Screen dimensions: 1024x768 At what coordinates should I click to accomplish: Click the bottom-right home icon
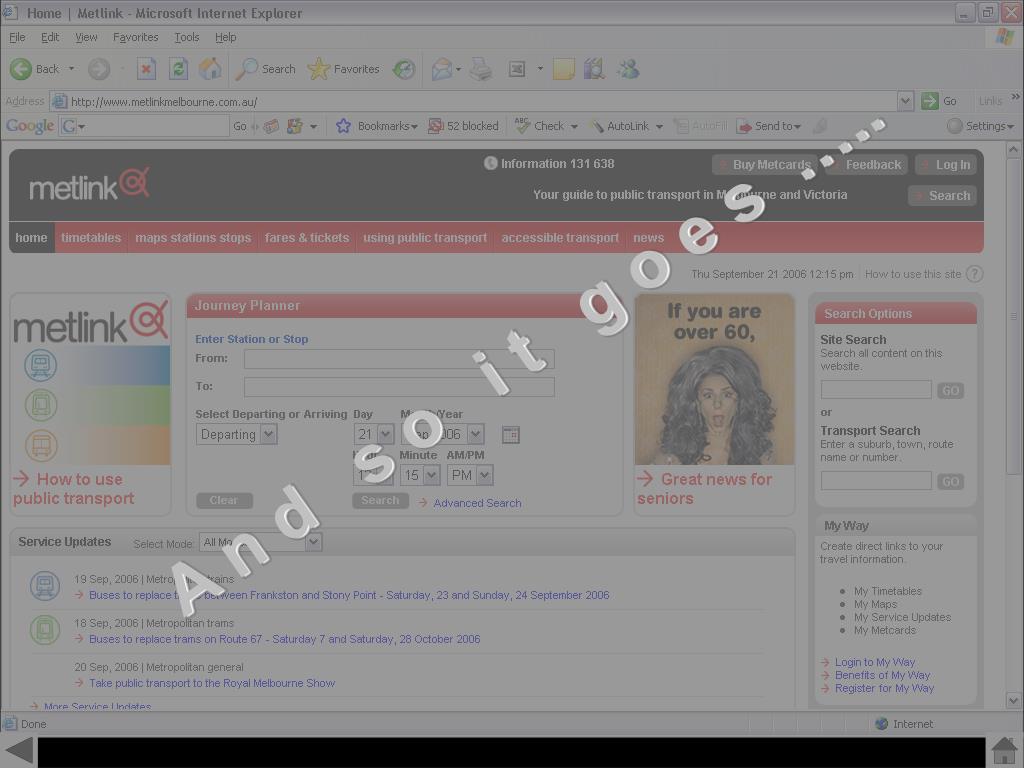click(1005, 750)
